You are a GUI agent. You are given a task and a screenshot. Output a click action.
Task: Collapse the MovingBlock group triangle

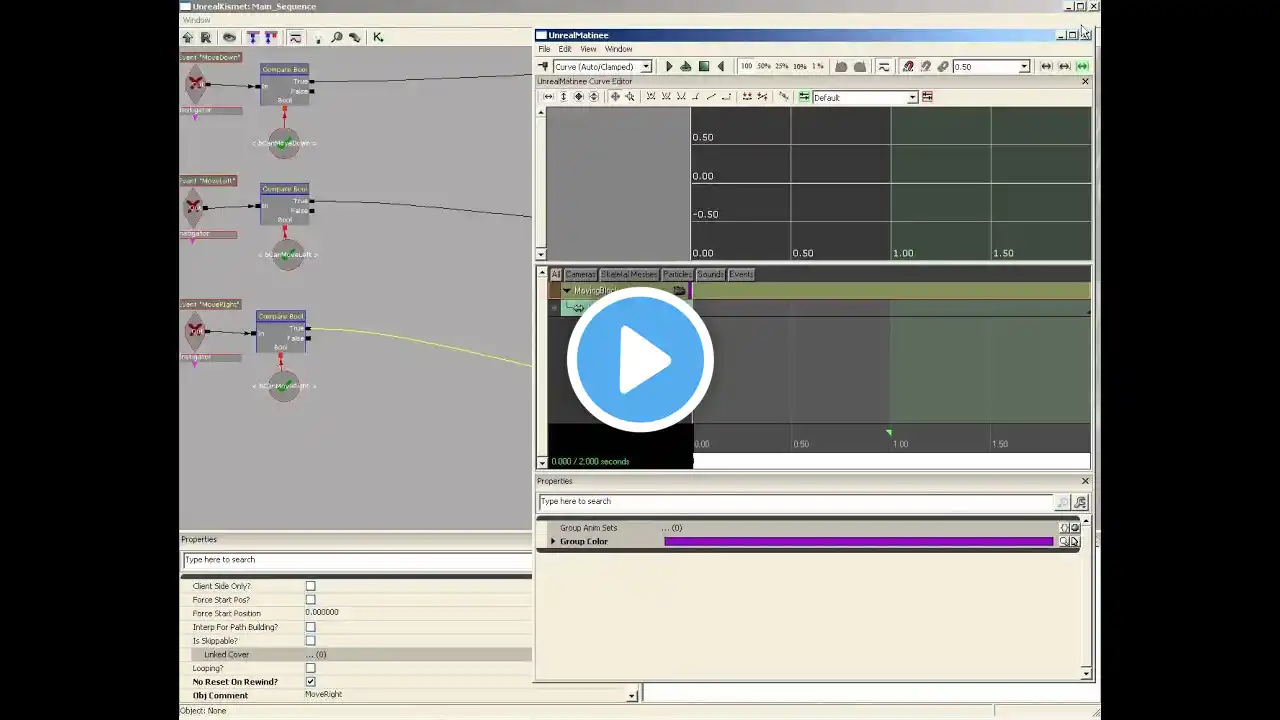(x=567, y=291)
